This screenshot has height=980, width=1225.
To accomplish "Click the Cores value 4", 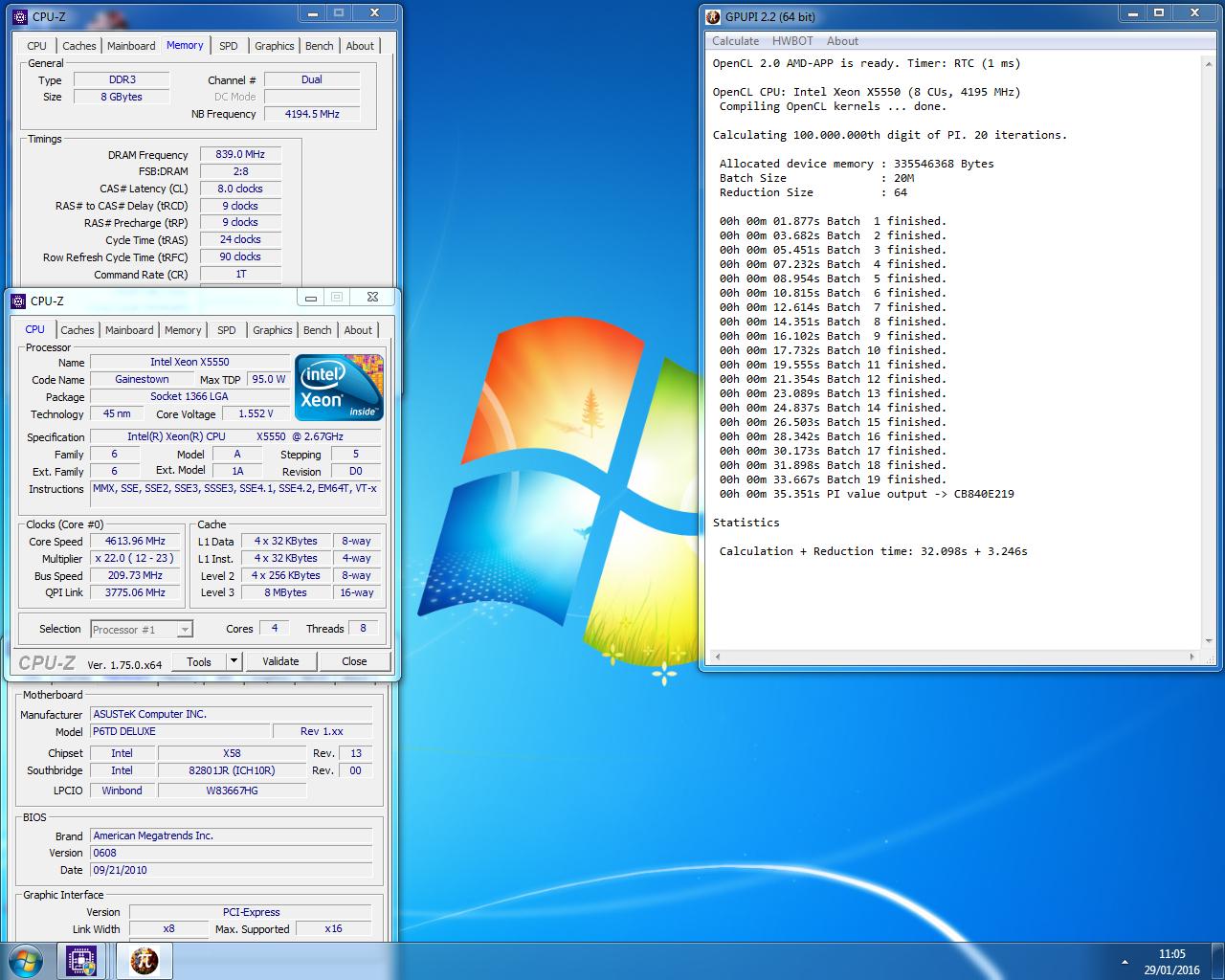I will [275, 629].
